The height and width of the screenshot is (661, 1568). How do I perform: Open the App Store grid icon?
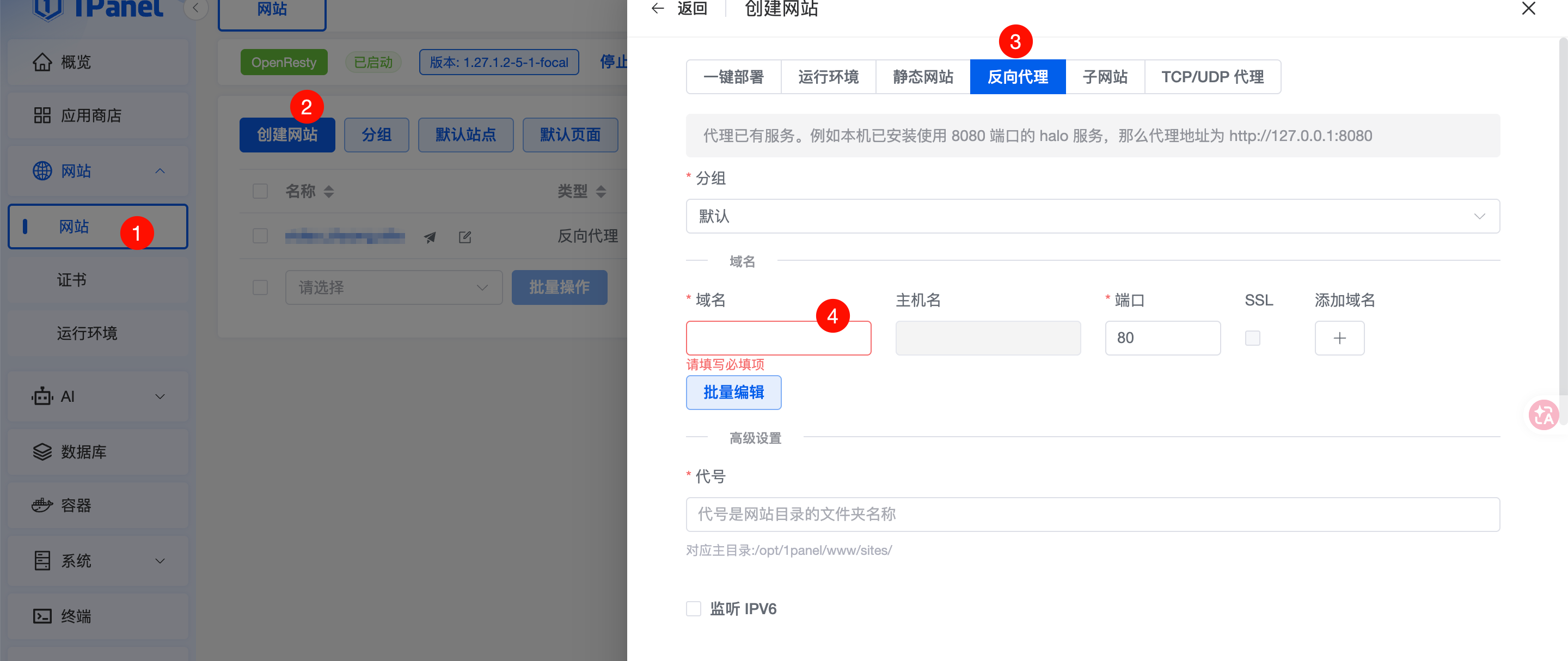click(42, 115)
